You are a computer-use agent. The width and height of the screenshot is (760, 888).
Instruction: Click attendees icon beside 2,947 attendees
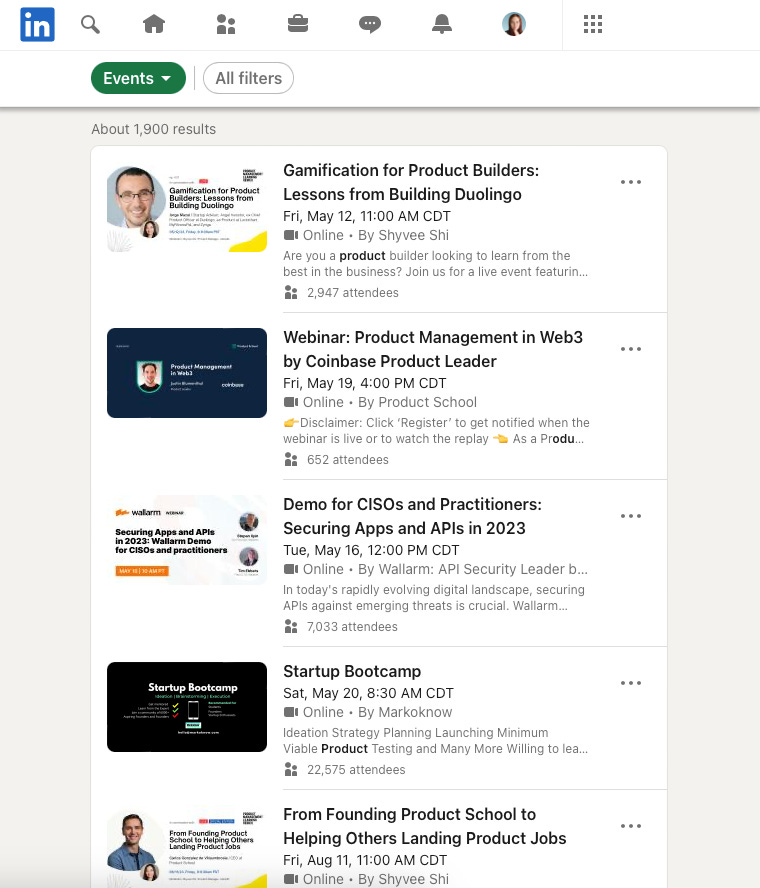[291, 293]
